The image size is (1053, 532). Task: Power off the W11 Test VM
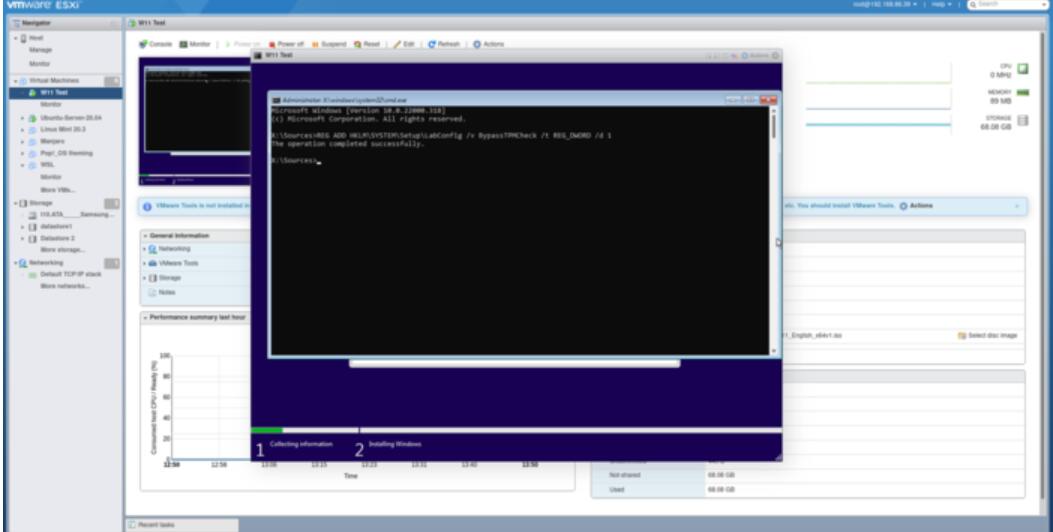286,44
